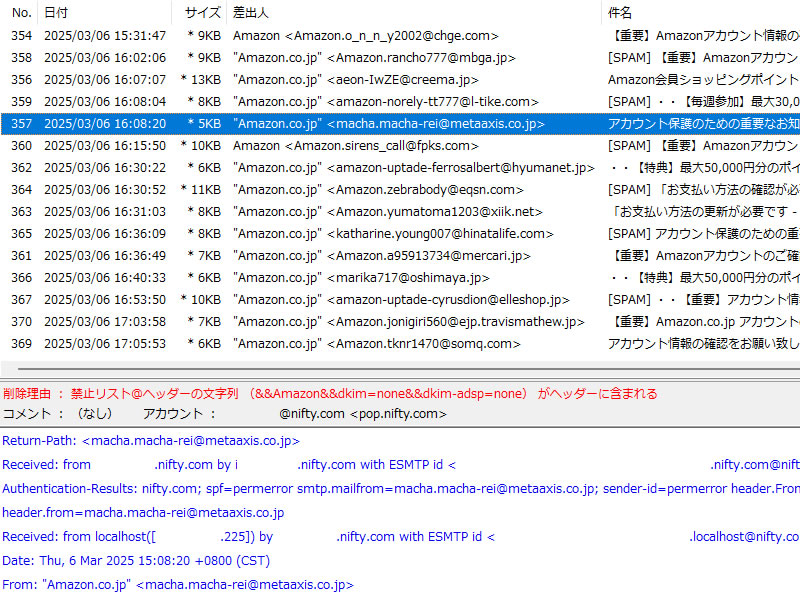
Task: Click row number 367
Action: (x=21, y=299)
